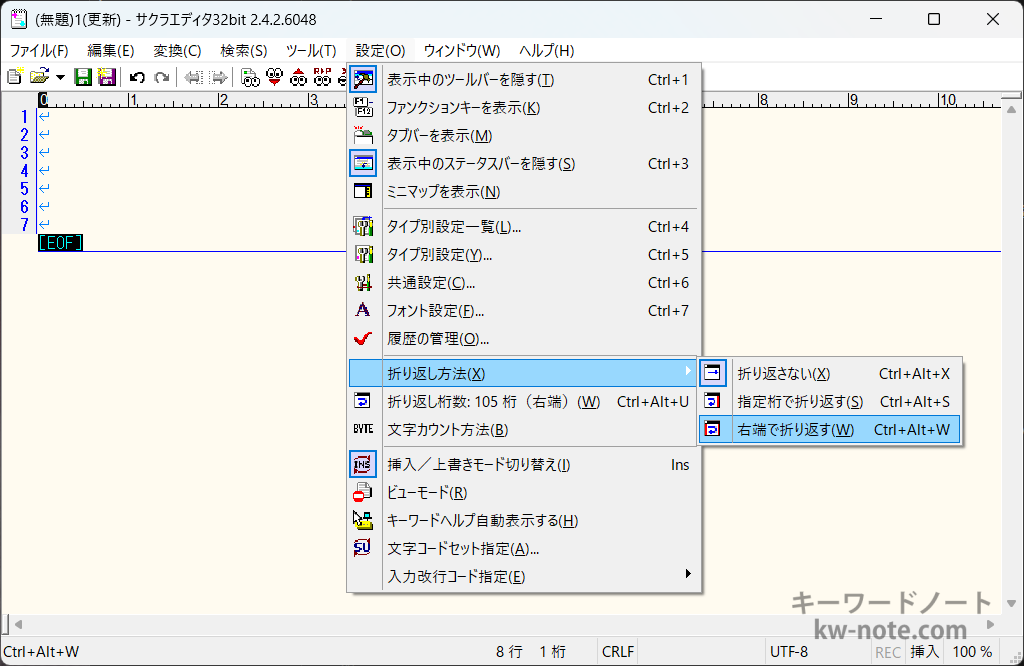The width and height of the screenshot is (1024, 666).
Task: Expand the 入力改行コード指定 submenu
Action: [x=456, y=576]
